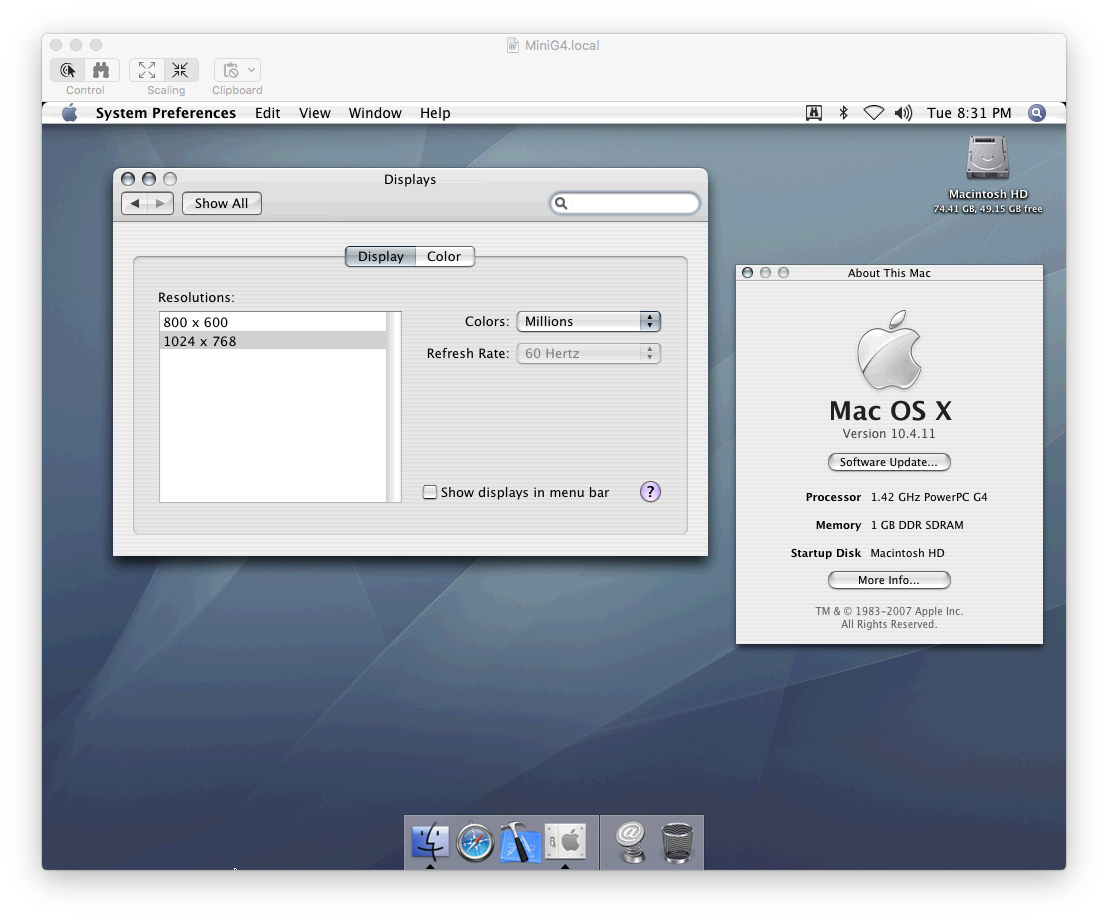Screen dimensions: 1108x920
Task: Open the Window menu
Action: (x=375, y=113)
